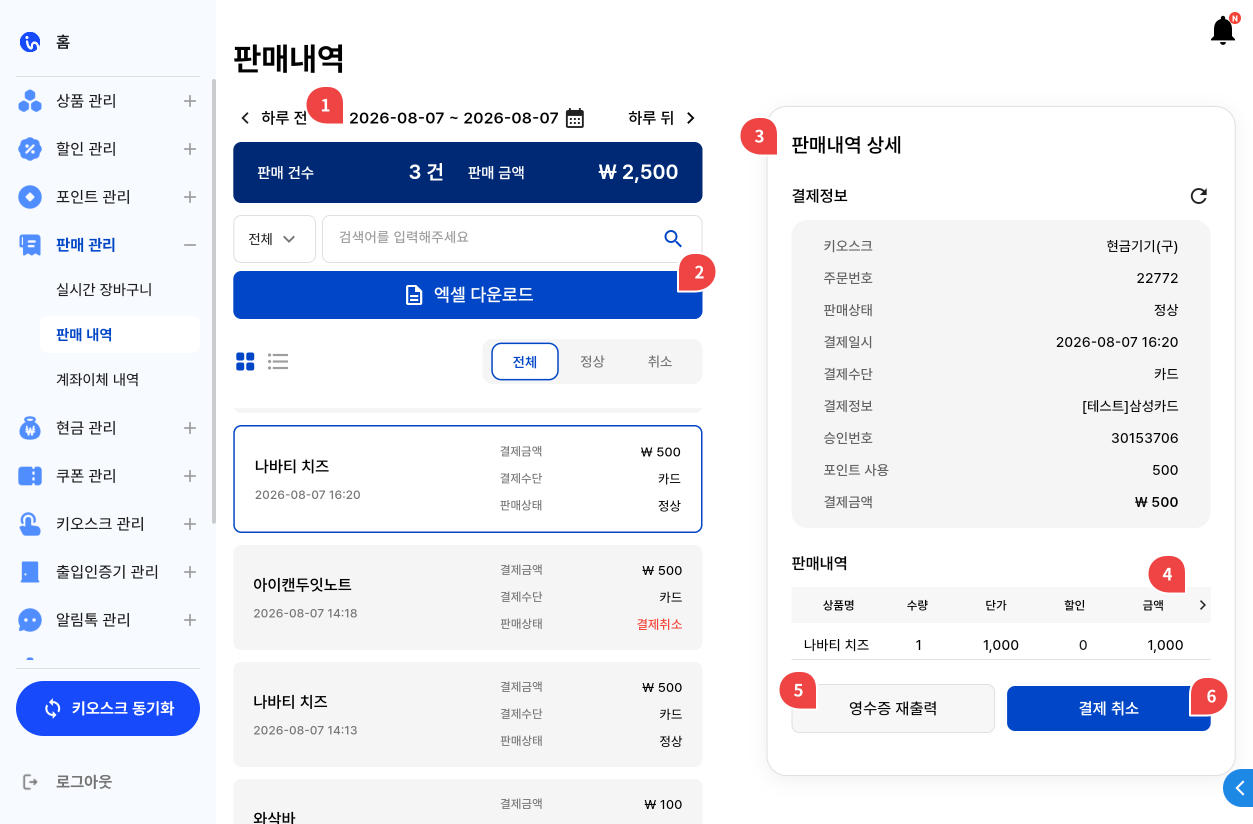The image size is (1253, 824).
Task: Click 하루 전 text button
Action: 284,118
